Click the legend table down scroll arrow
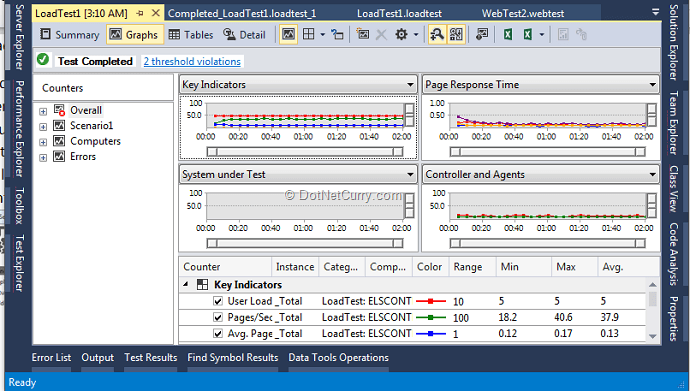 (653, 336)
